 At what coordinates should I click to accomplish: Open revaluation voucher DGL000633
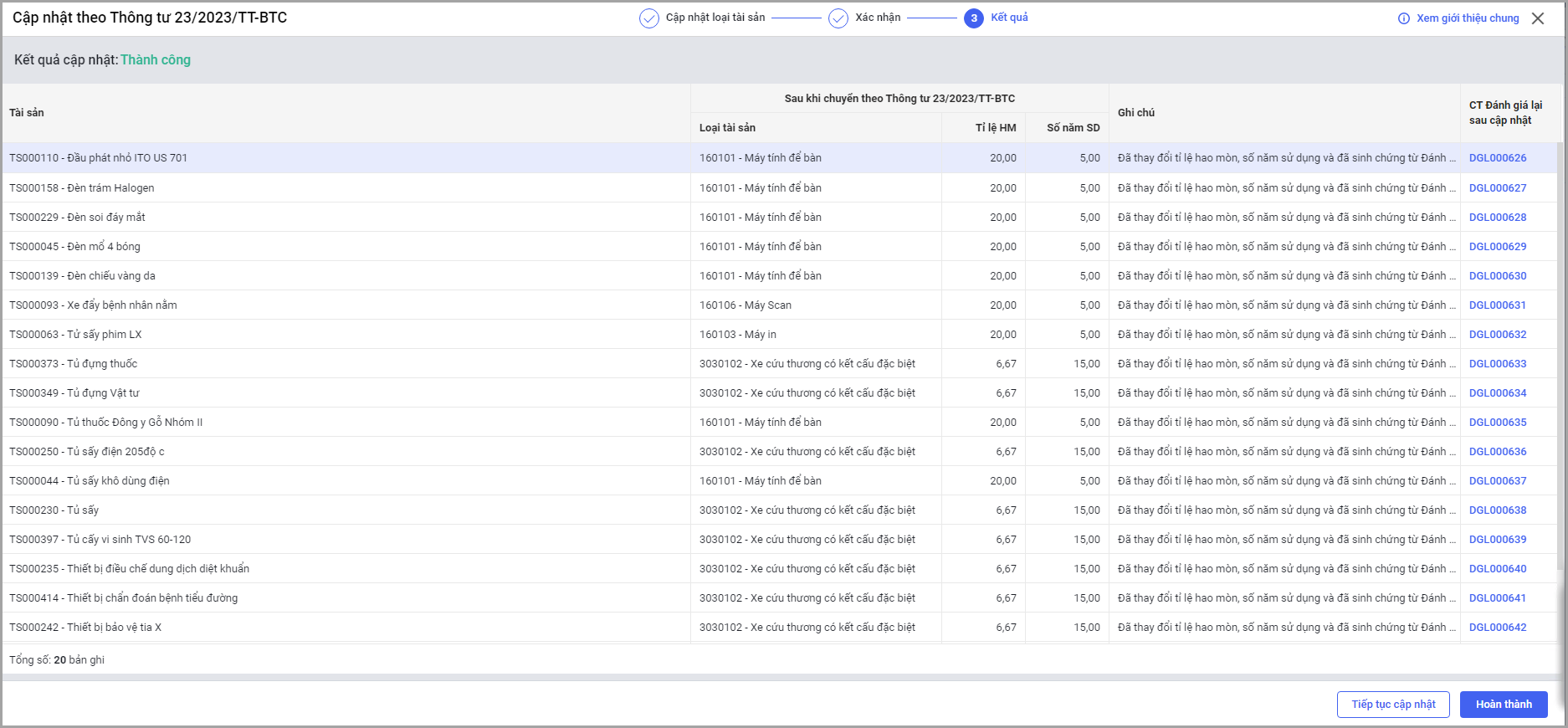pyautogui.click(x=1498, y=364)
